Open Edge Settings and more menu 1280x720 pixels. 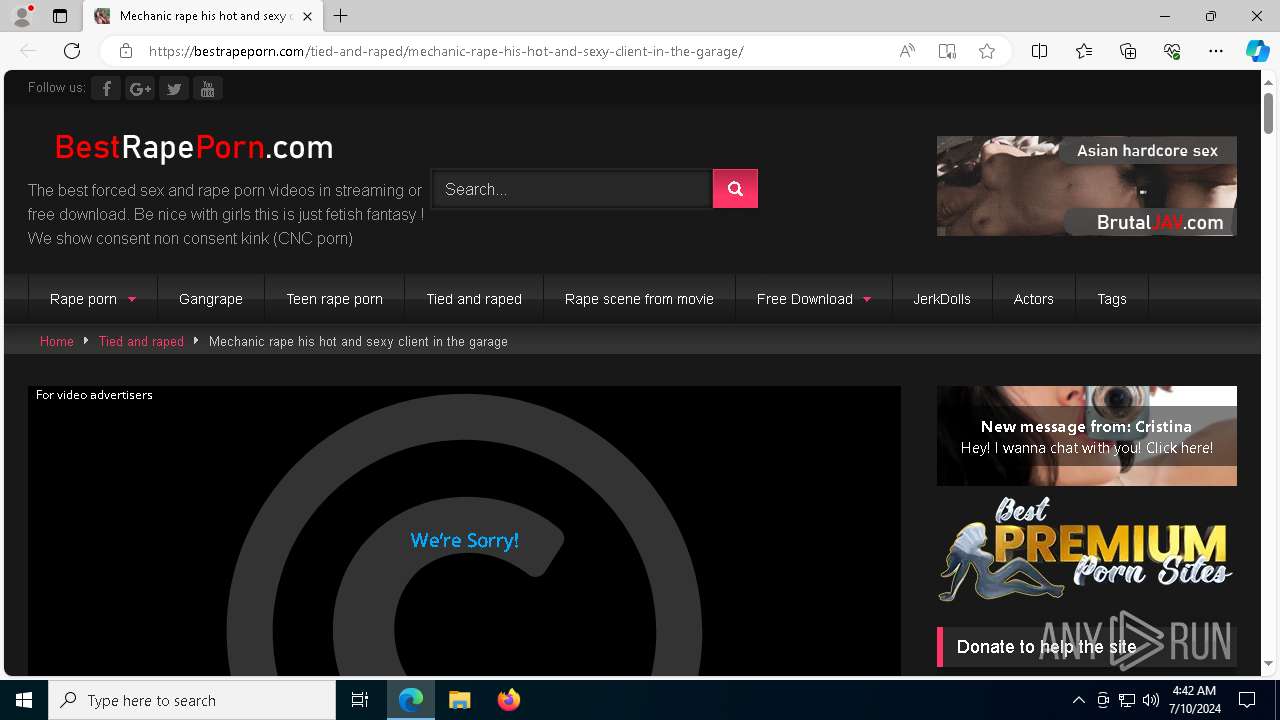point(1216,51)
